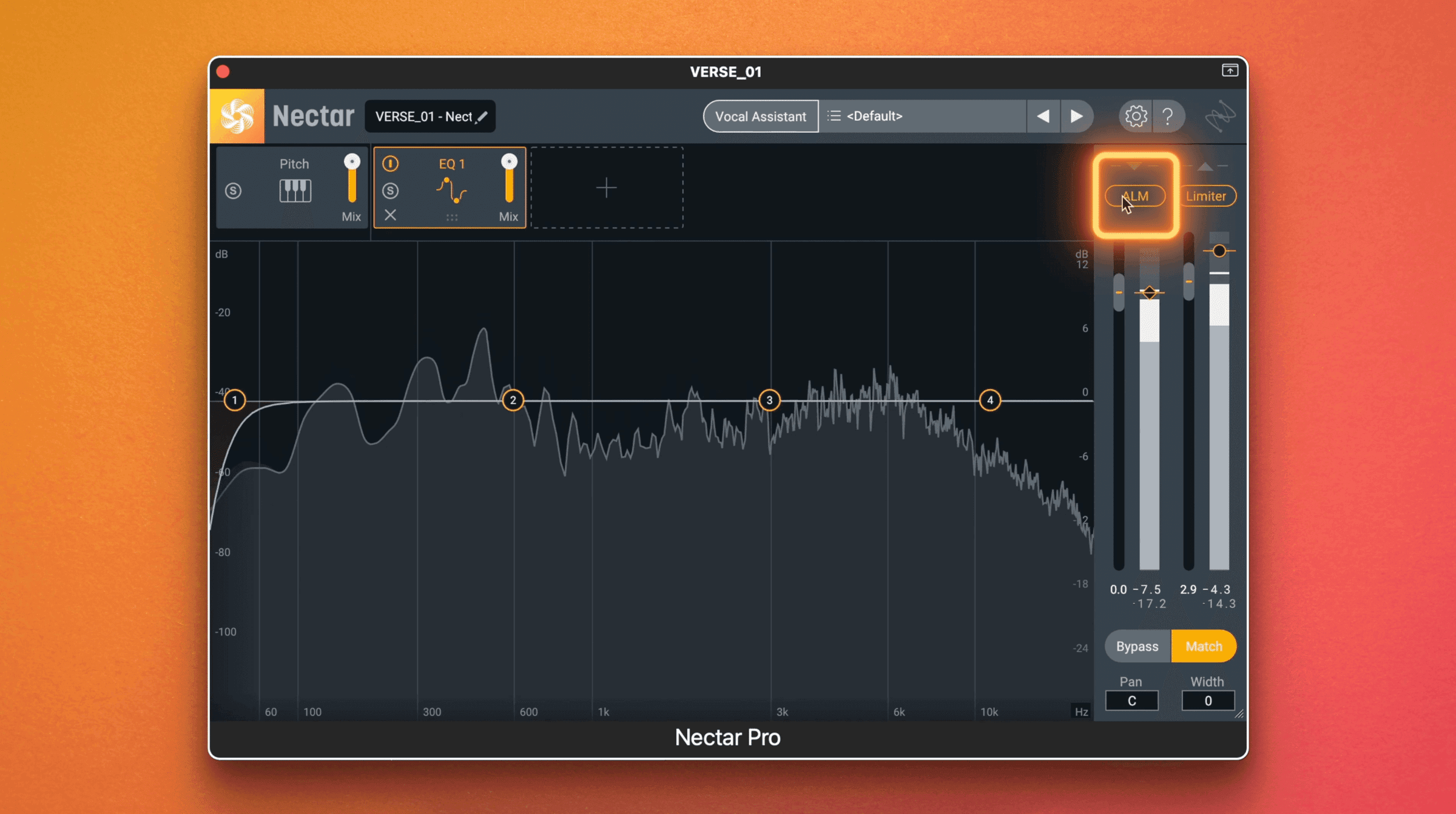This screenshot has height=814, width=1456.
Task: Click the '60' frequency axis label
Action: (x=271, y=712)
